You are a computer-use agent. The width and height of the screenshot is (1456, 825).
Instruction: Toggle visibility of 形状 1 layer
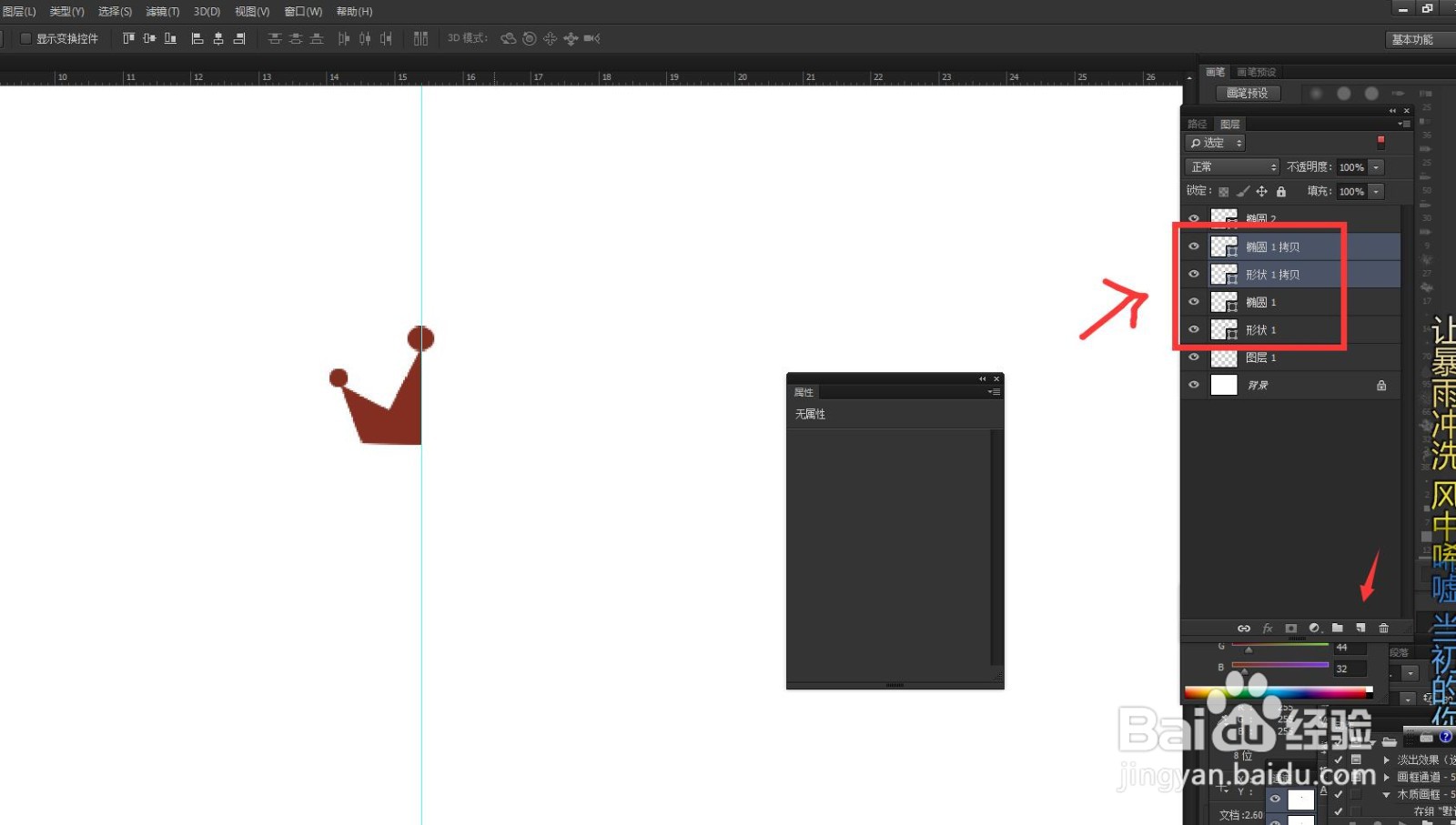(x=1194, y=329)
